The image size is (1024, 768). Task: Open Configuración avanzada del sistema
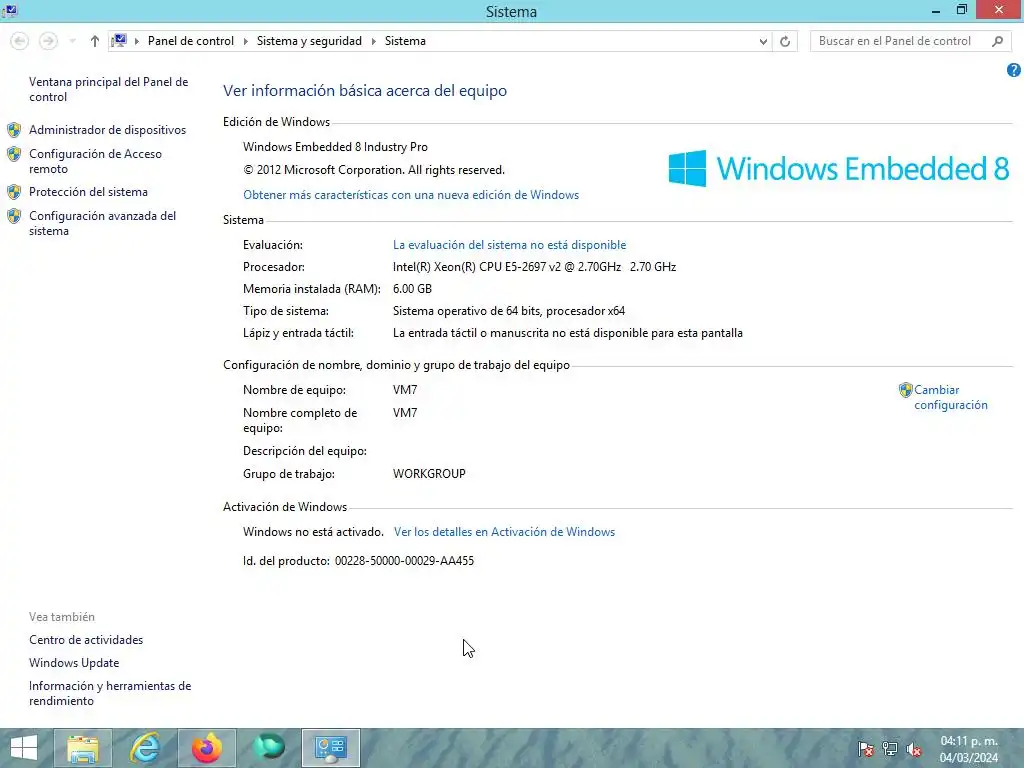click(x=103, y=223)
